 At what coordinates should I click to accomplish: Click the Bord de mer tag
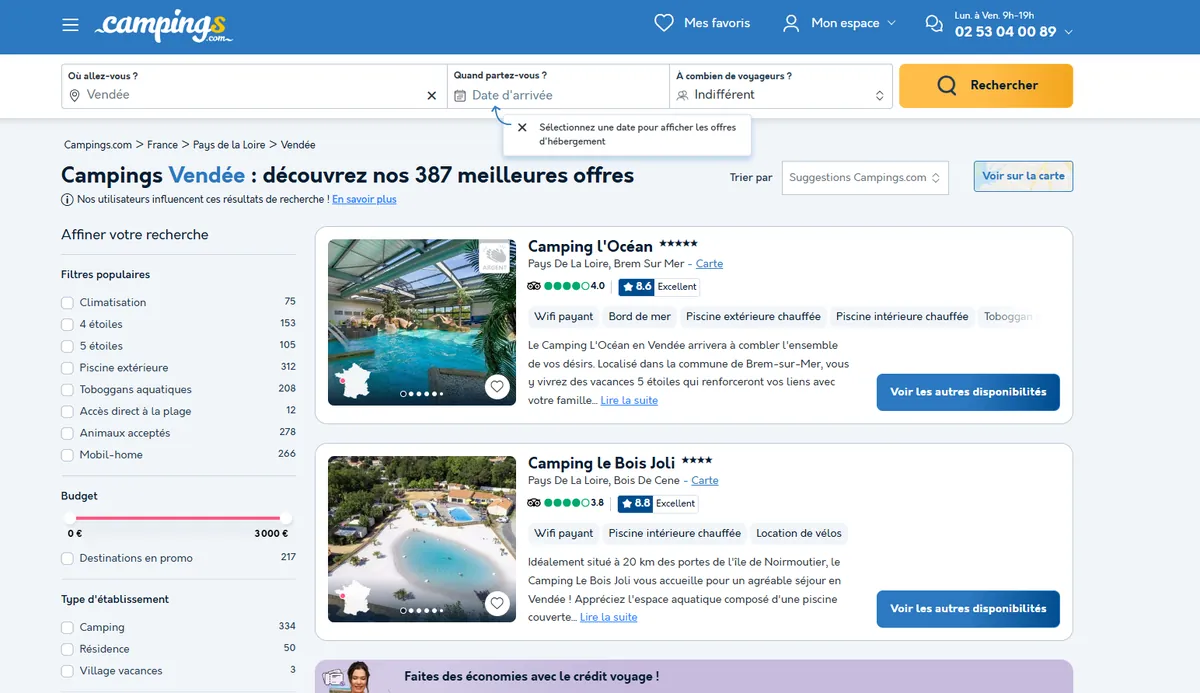[x=640, y=317]
